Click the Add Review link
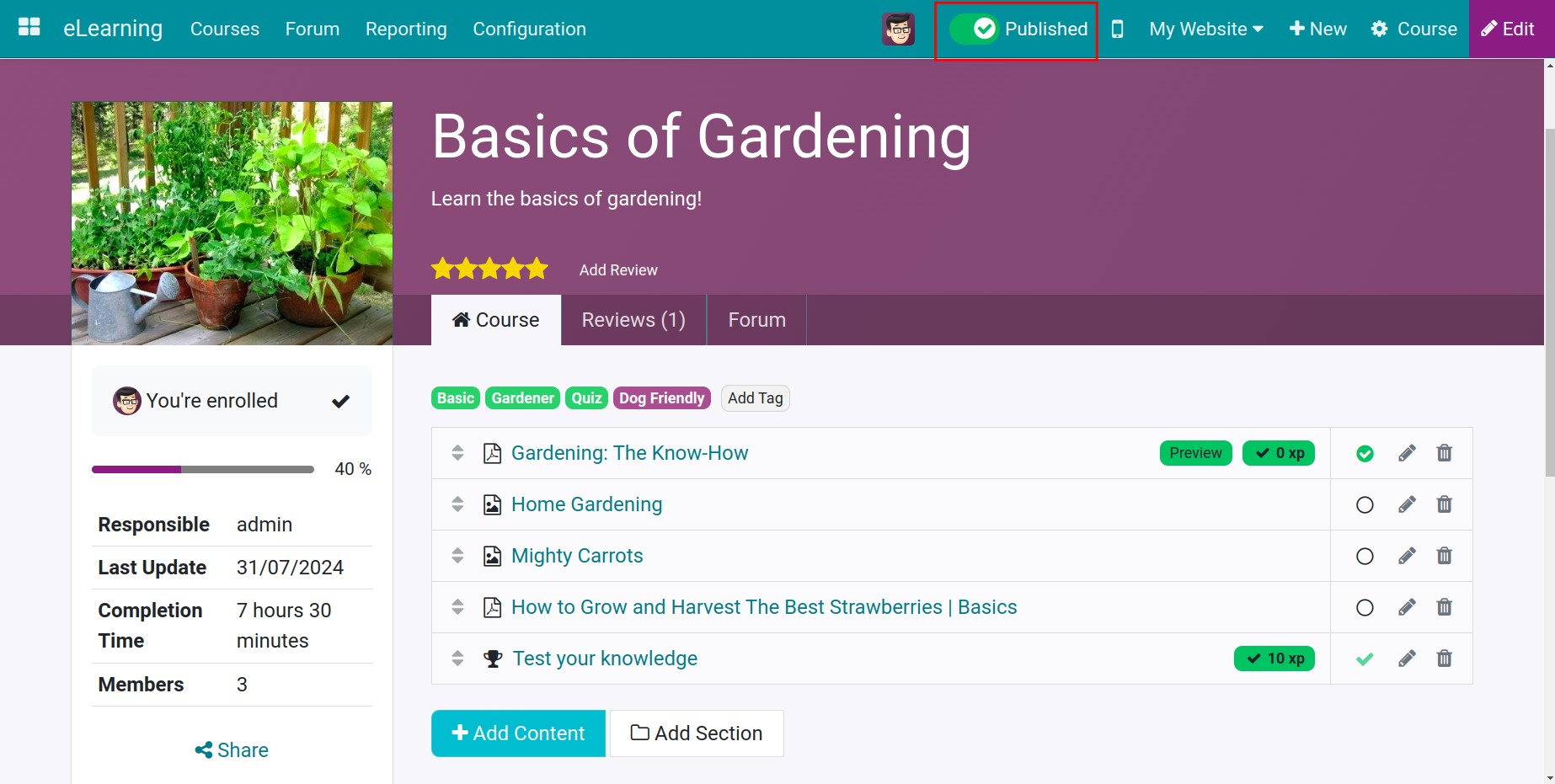Image resolution: width=1555 pixels, height=784 pixels. pyautogui.click(x=618, y=270)
